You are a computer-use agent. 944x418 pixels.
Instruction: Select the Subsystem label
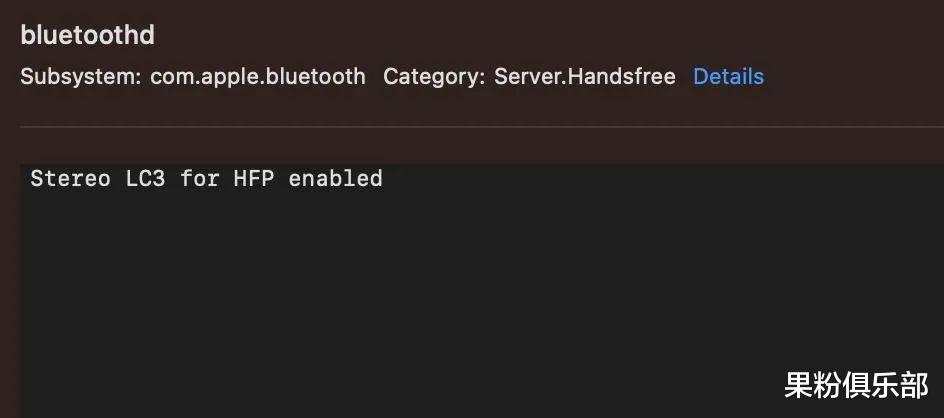80,77
